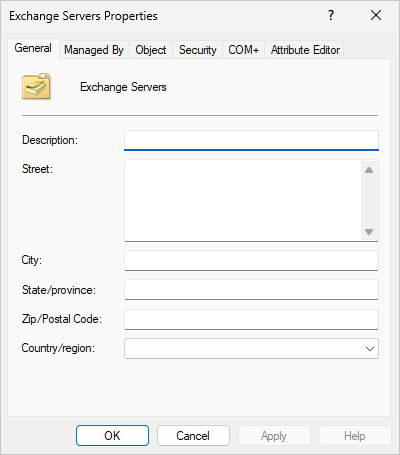The height and width of the screenshot is (455, 400).
Task: Click the Street box scroll down arrow
Action: tap(369, 231)
